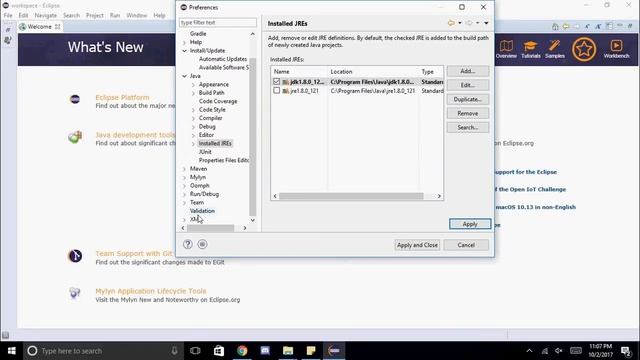
Task: Click Eclipse icon on taskbar
Action: click(x=334, y=351)
